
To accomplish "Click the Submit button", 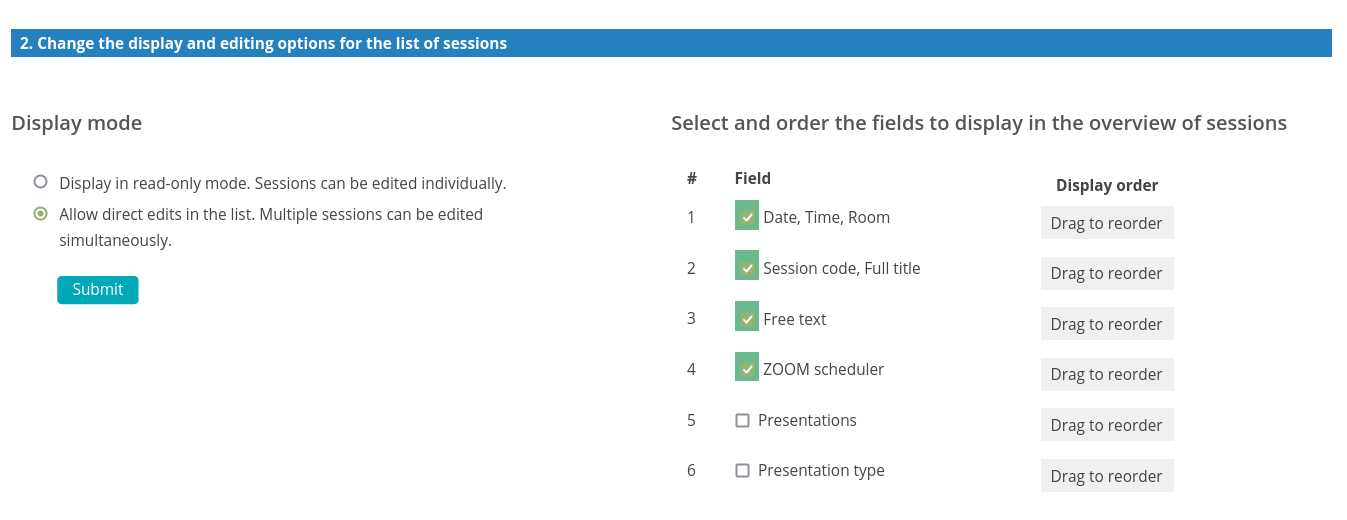I will [x=98, y=290].
